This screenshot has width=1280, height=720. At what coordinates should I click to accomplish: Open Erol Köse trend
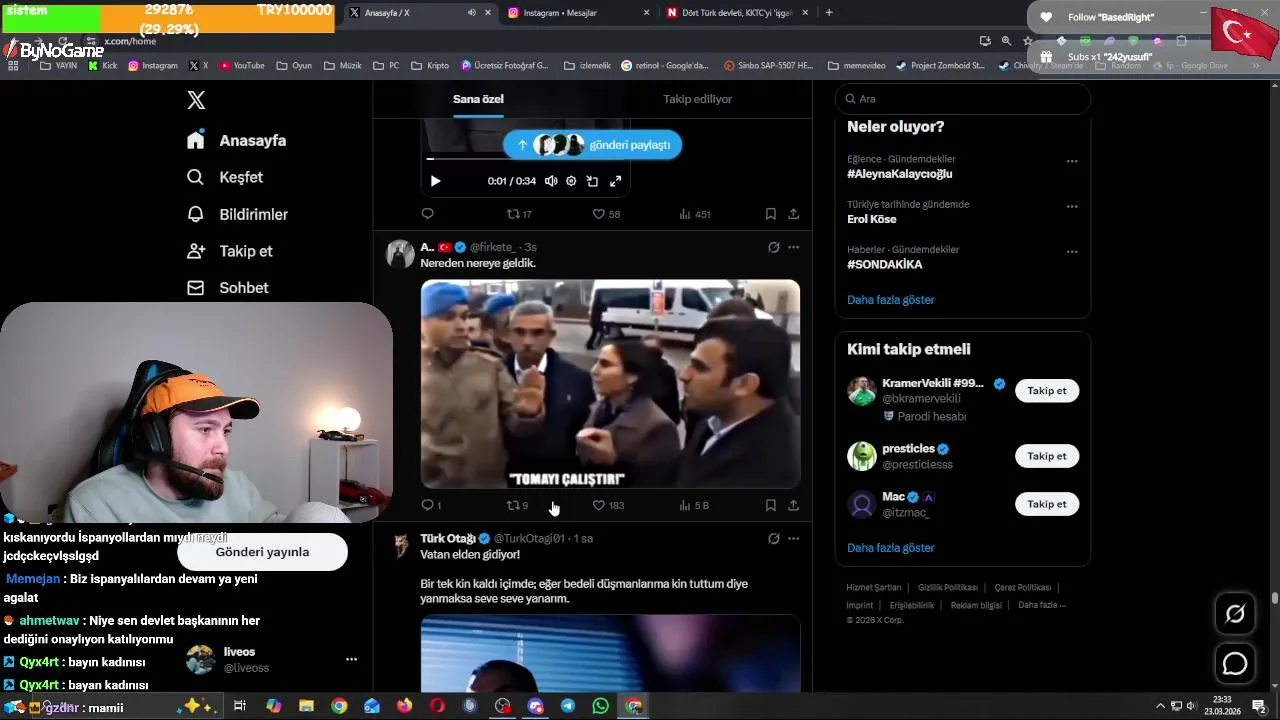coord(871,219)
